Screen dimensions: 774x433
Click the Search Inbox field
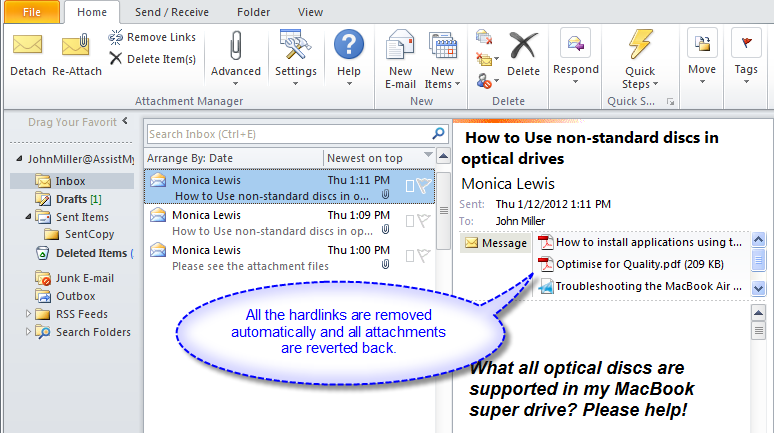click(x=288, y=134)
